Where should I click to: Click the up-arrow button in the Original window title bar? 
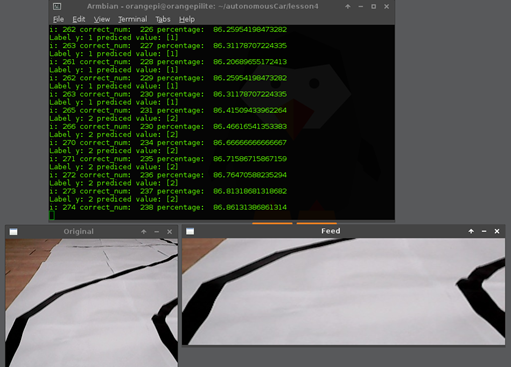(x=144, y=232)
